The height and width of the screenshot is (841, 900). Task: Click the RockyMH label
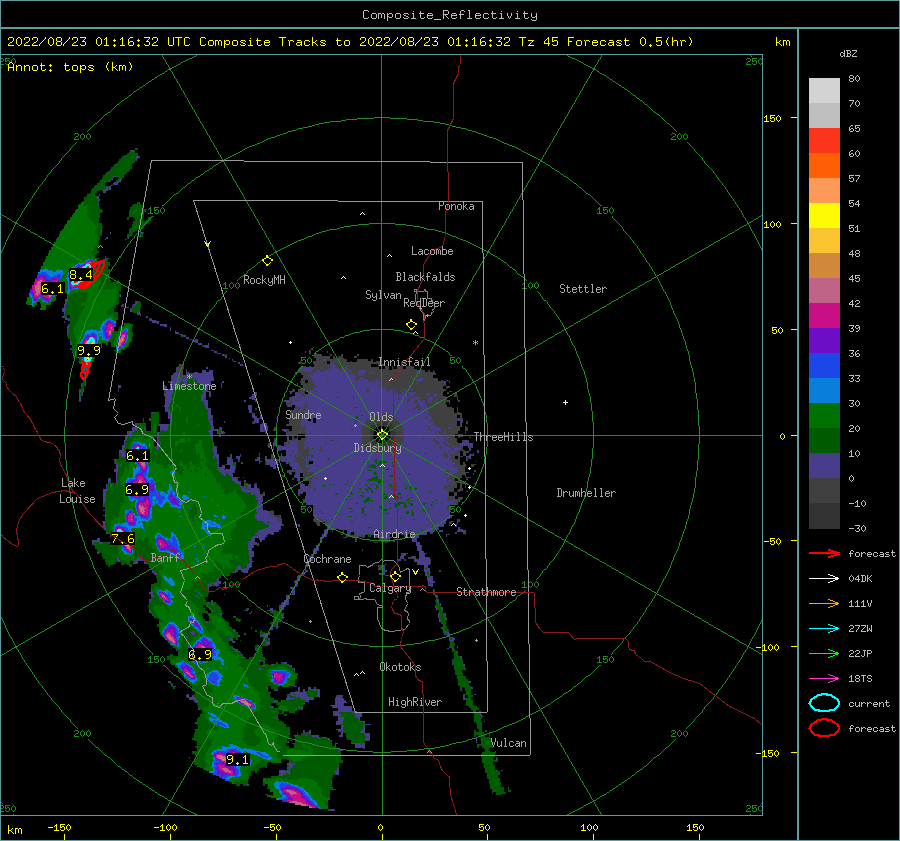pos(264,280)
